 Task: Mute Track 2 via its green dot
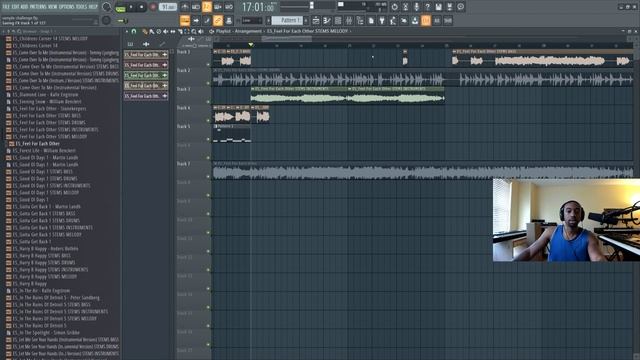tap(208, 83)
